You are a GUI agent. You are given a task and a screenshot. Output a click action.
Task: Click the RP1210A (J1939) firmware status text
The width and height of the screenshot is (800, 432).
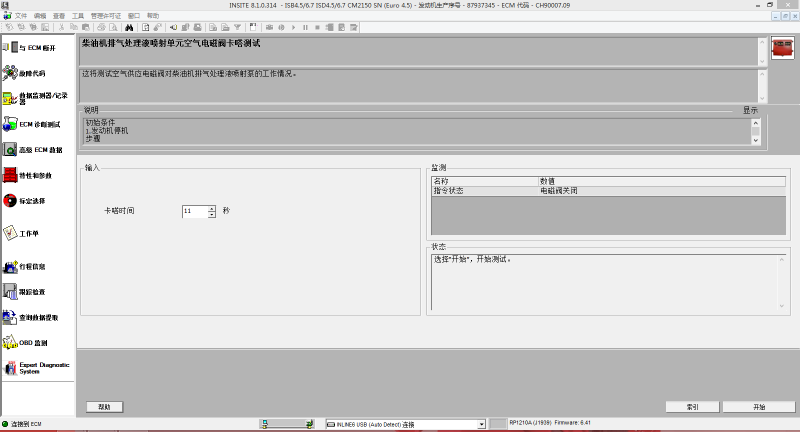click(549, 423)
